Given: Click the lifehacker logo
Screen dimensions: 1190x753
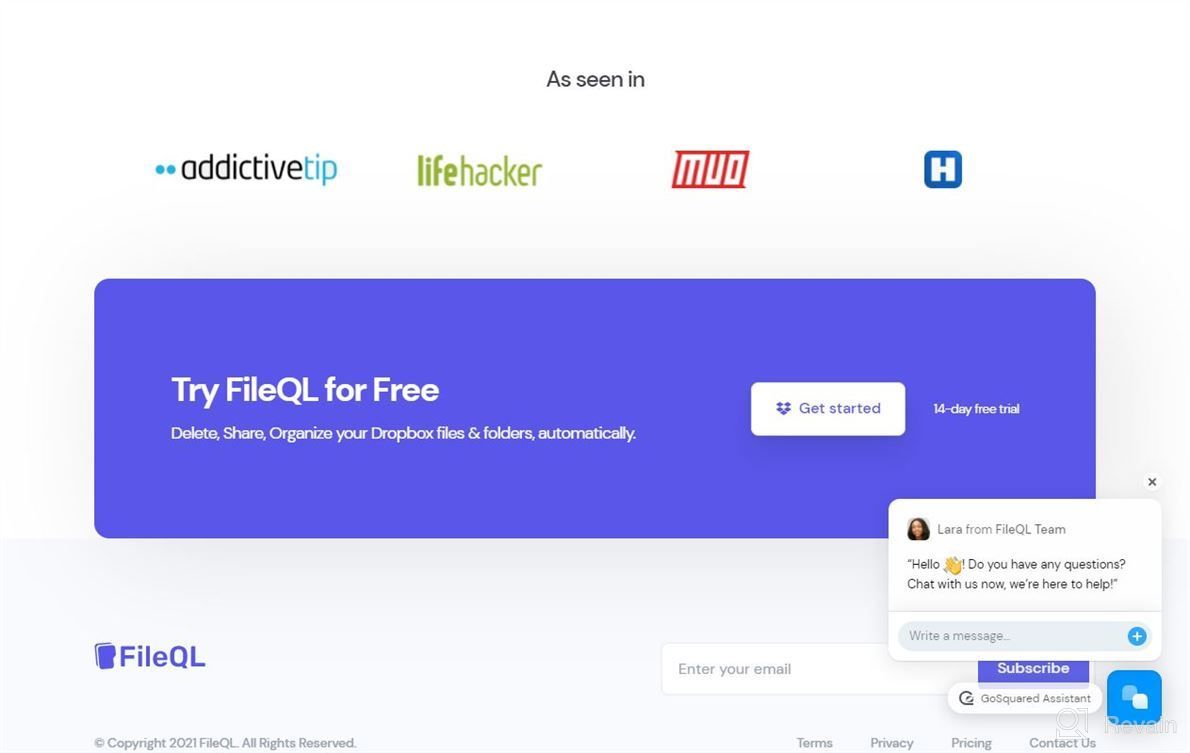Looking at the screenshot, I should (x=480, y=171).
